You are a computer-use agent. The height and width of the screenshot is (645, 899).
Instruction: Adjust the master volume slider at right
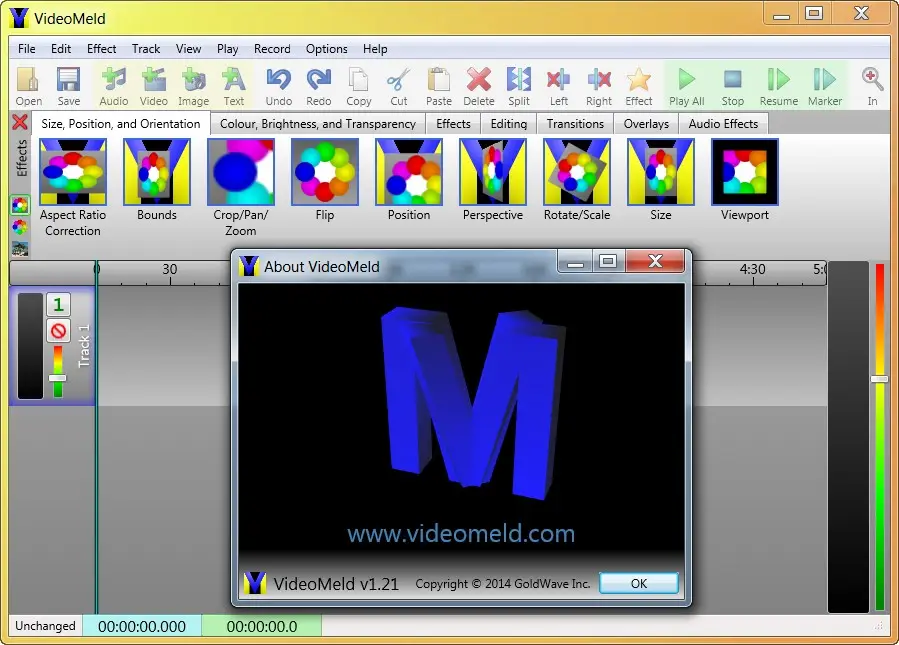(880, 379)
